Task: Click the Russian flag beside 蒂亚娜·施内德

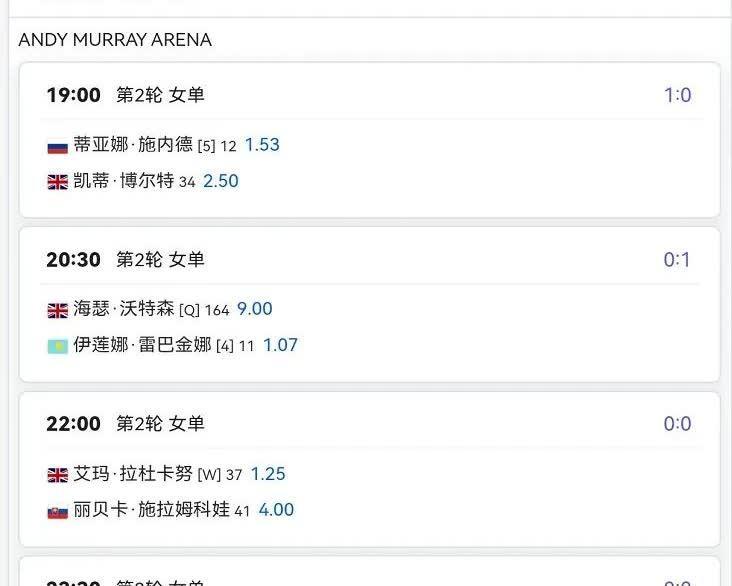Action: [x=57, y=147]
